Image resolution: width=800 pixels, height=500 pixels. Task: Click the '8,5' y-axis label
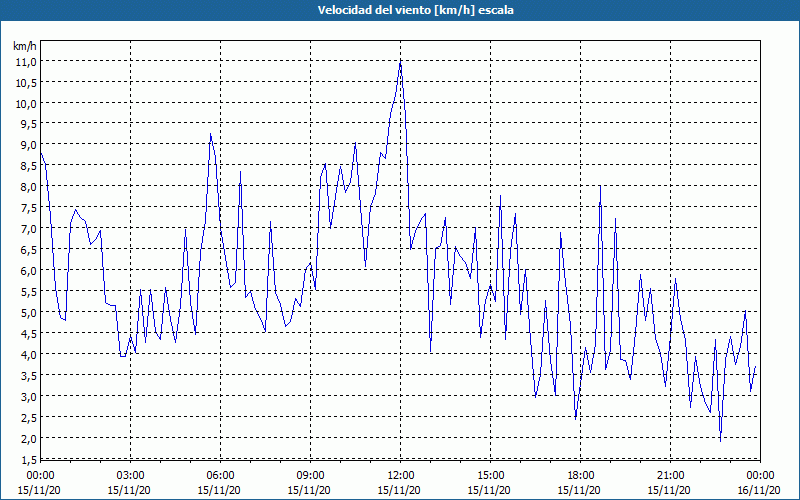tap(29, 166)
